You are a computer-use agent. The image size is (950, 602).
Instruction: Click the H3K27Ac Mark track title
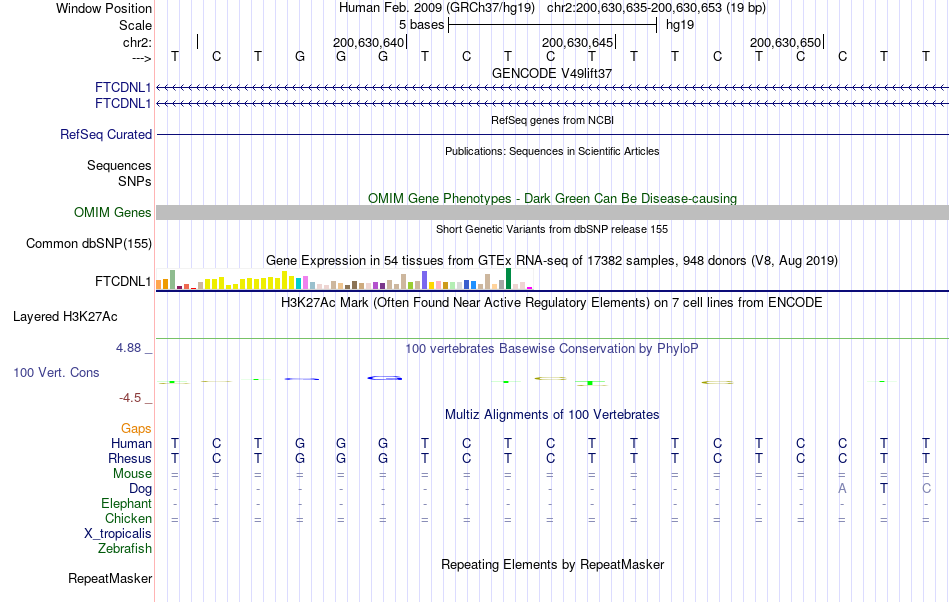(x=552, y=303)
